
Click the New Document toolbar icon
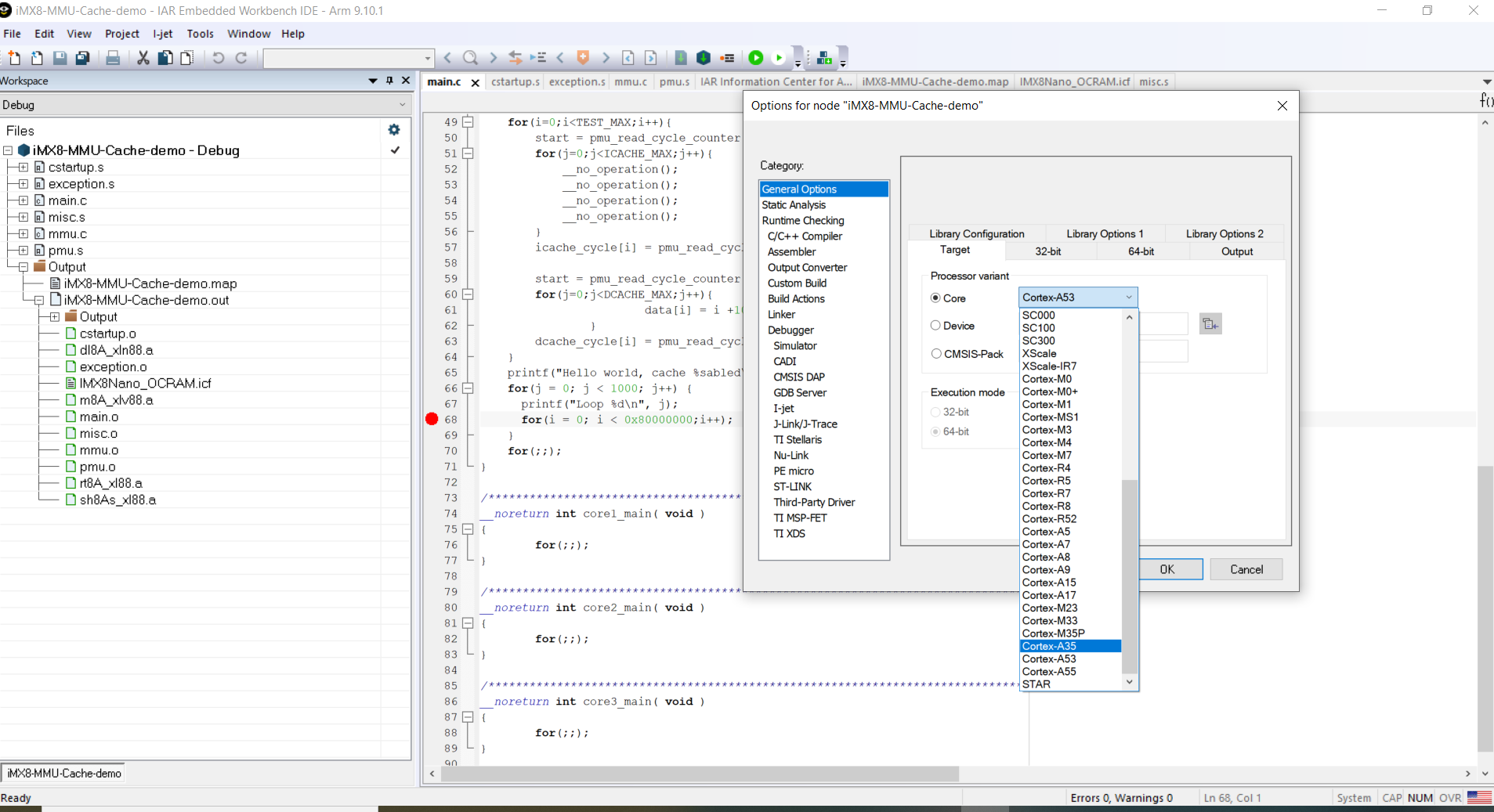(x=14, y=58)
